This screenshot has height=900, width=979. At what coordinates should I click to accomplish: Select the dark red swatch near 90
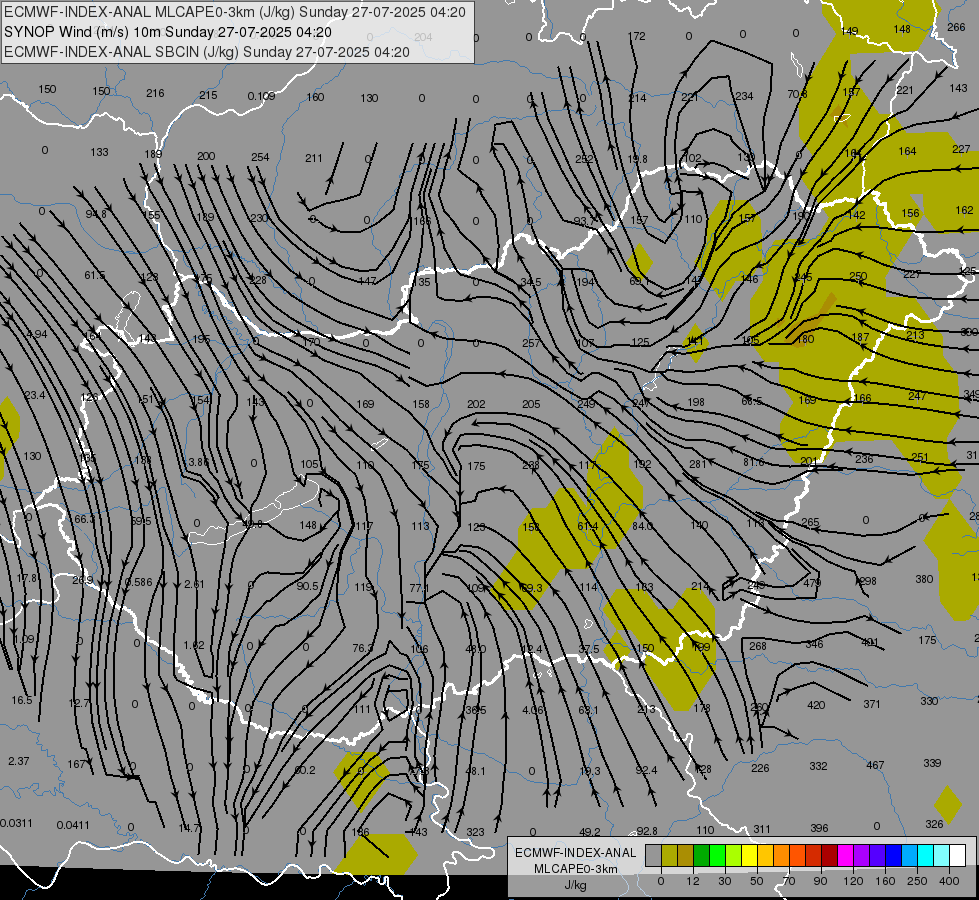(830, 855)
